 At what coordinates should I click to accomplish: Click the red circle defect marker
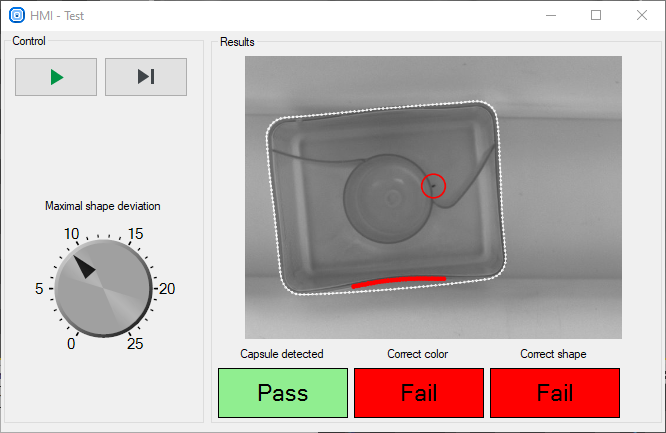pos(434,185)
